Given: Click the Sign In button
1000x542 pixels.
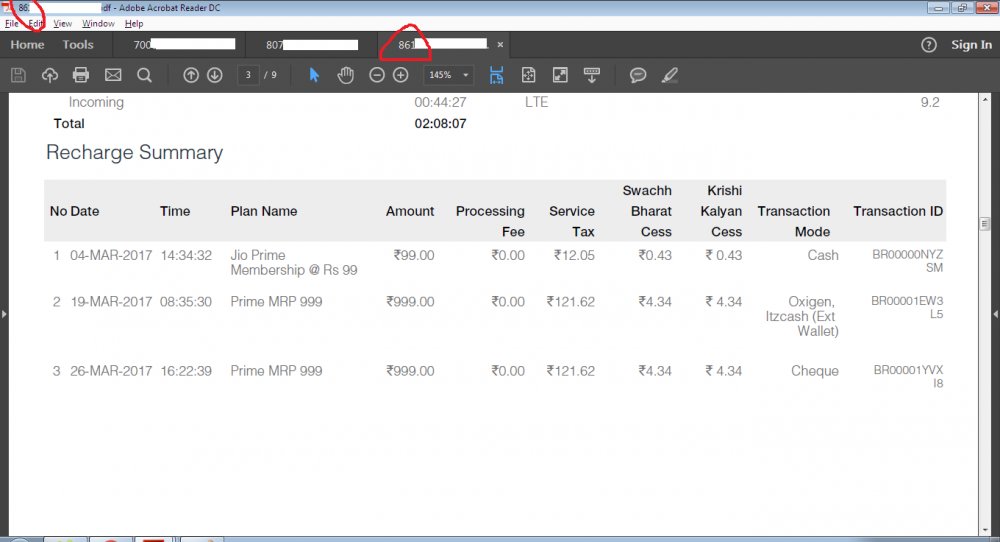Looking at the screenshot, I should (x=971, y=45).
